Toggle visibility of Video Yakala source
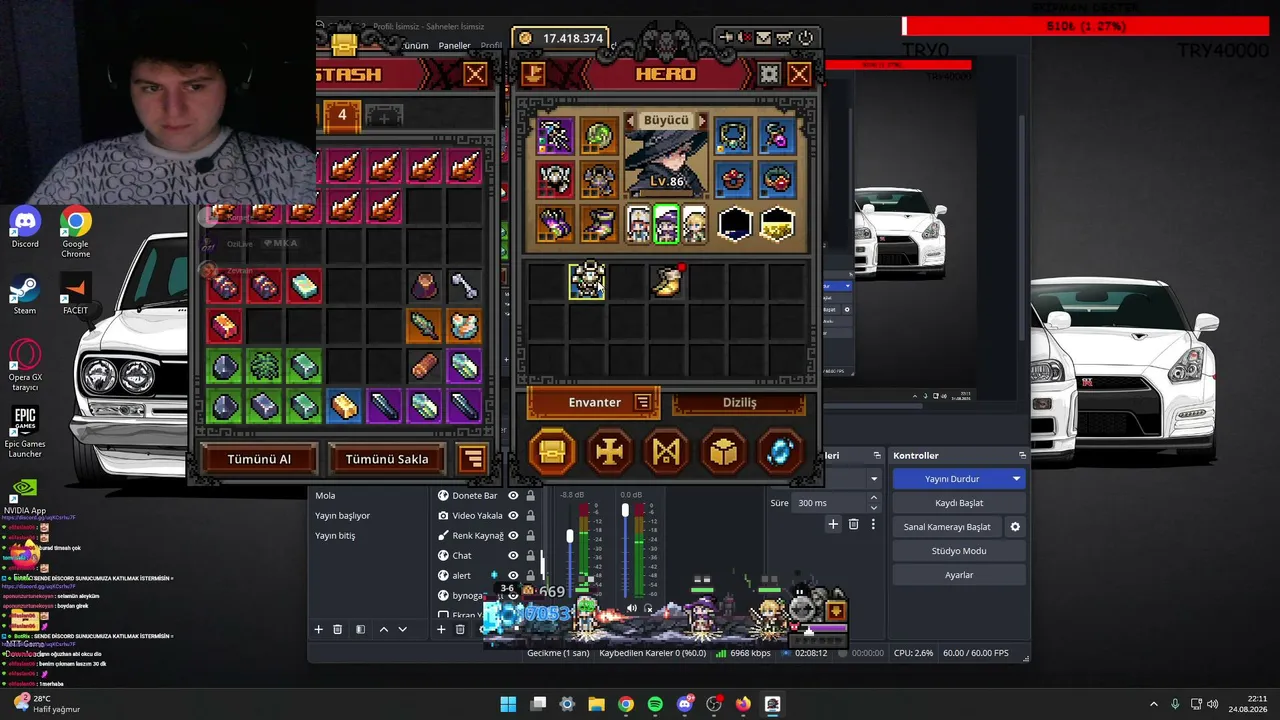 tap(513, 515)
